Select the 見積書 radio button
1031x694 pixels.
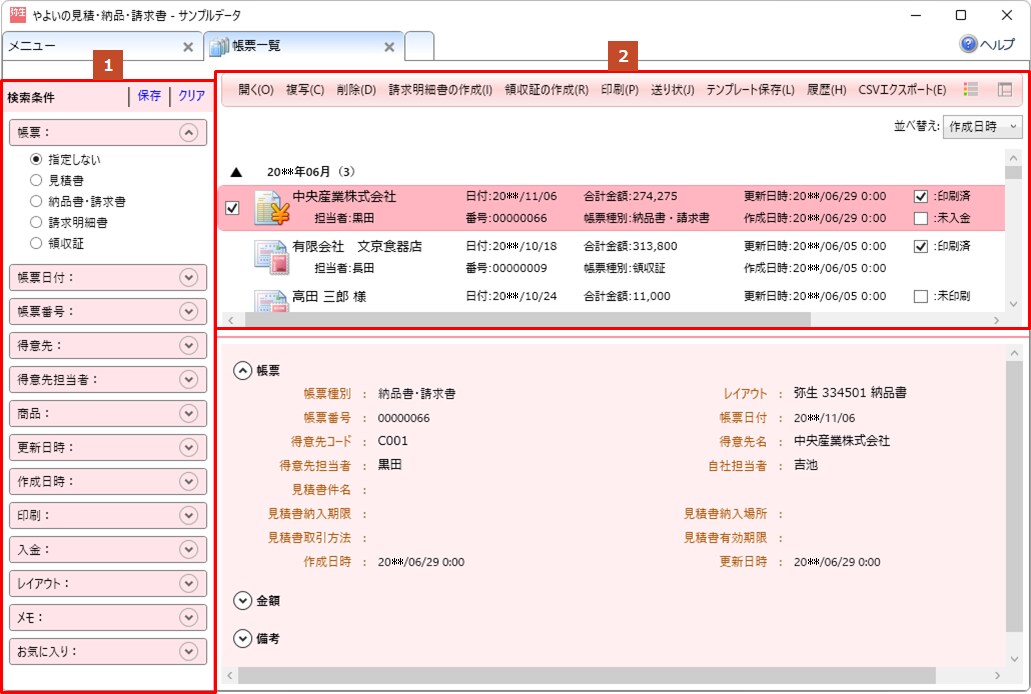(37, 180)
